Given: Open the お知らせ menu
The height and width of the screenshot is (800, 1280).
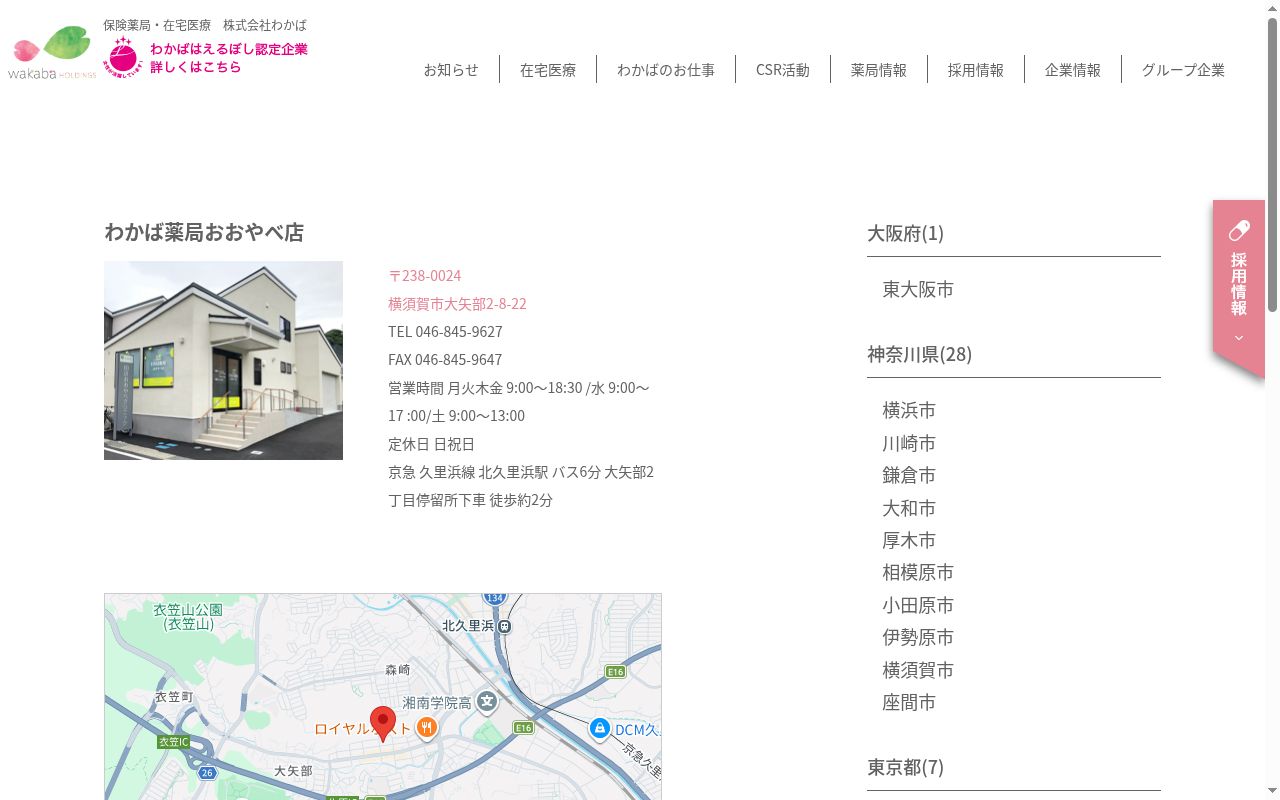Looking at the screenshot, I should (x=451, y=70).
